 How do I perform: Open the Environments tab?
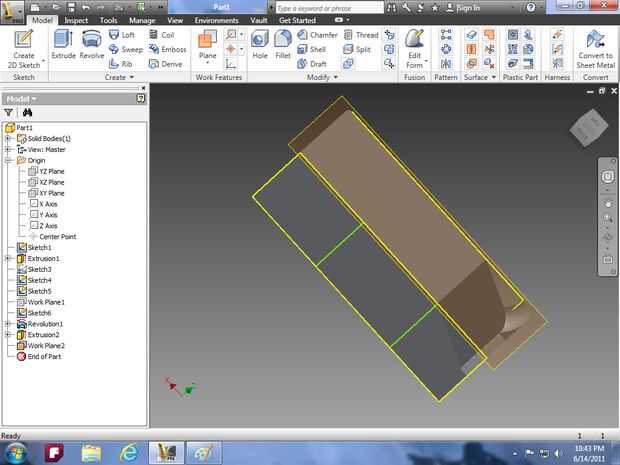tap(216, 20)
